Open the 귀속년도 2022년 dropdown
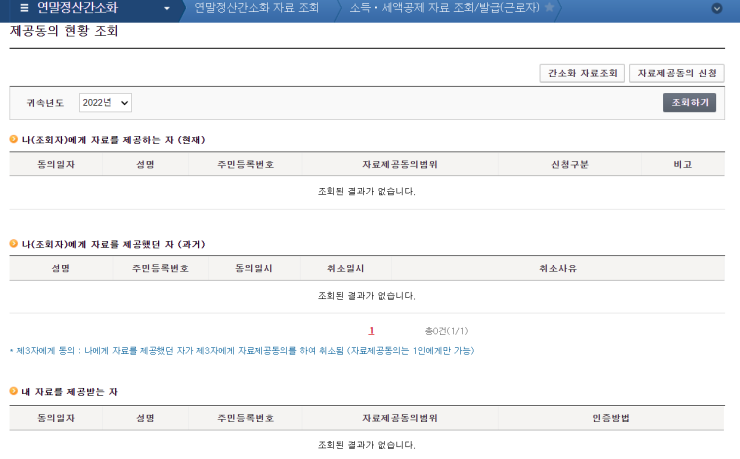 [x=105, y=103]
